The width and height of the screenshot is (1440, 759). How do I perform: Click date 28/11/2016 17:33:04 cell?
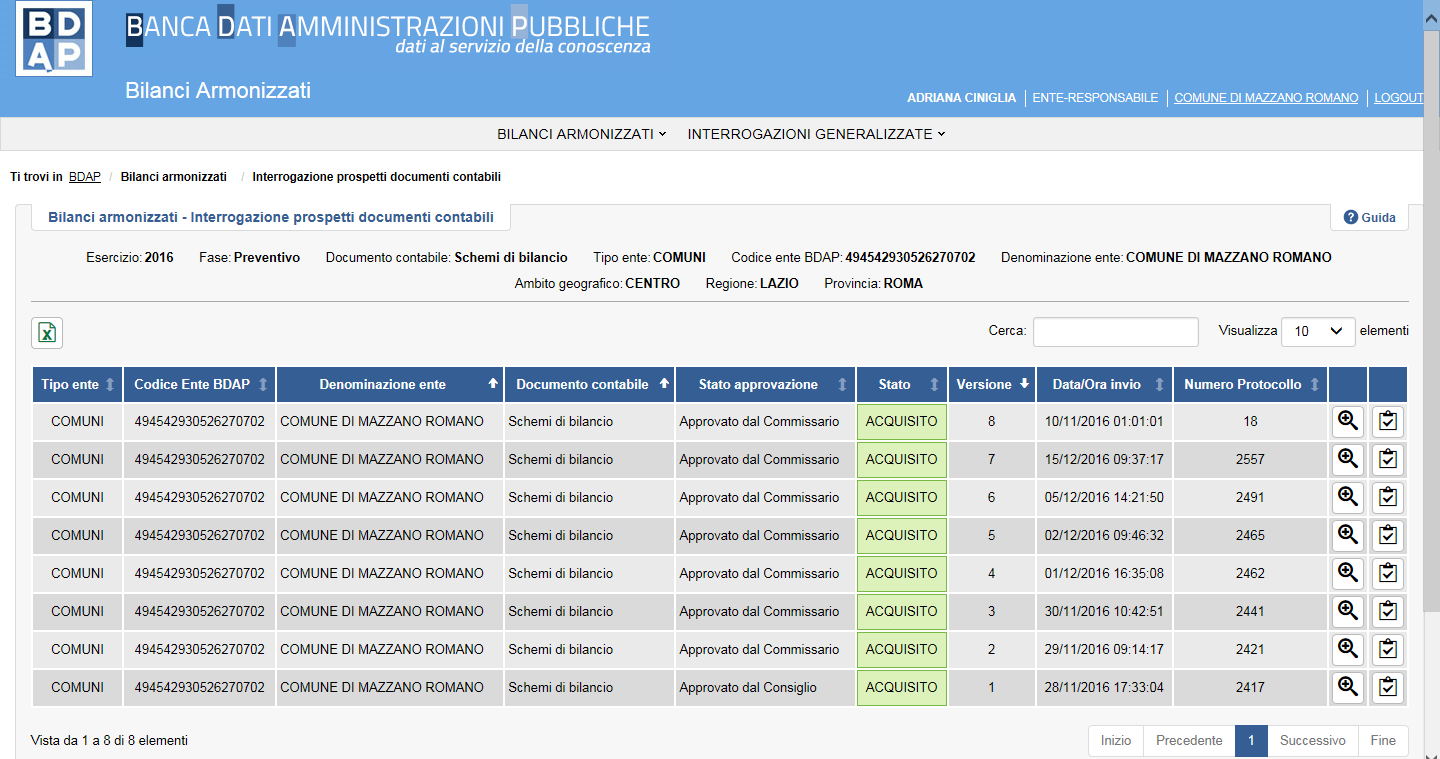(1104, 688)
